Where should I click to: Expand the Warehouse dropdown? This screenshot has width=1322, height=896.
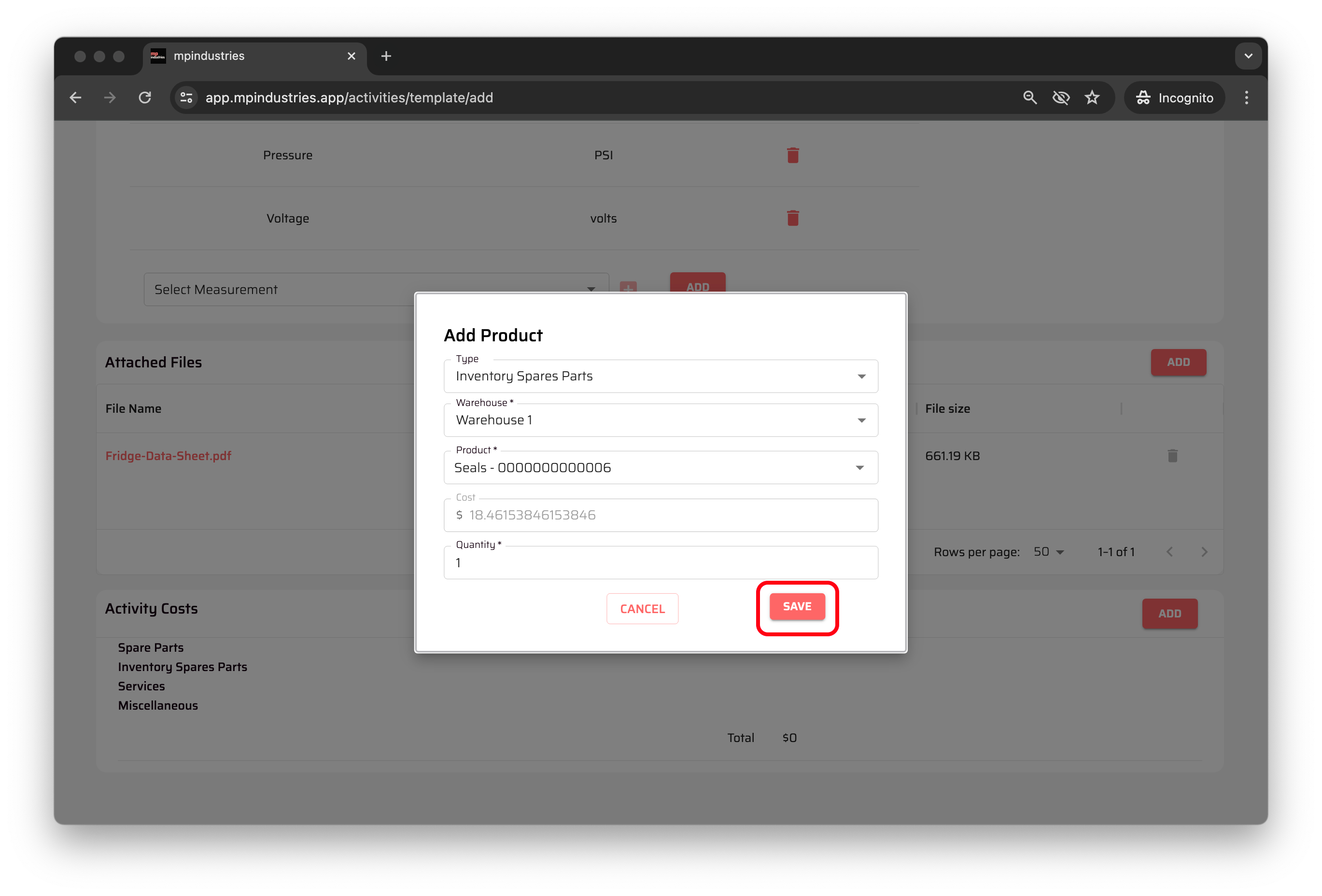coord(660,420)
